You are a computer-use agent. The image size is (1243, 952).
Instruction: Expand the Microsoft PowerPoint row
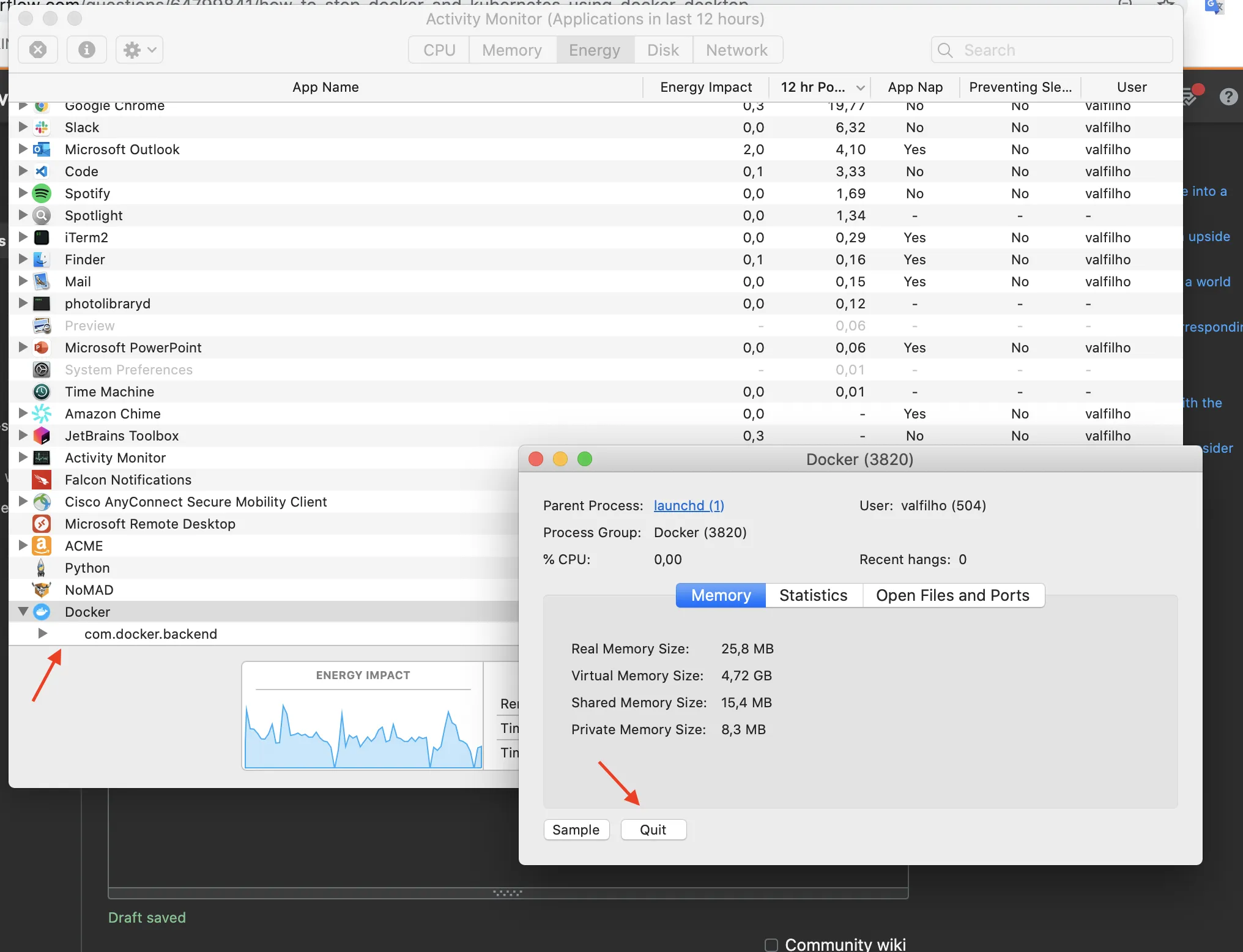[23, 347]
